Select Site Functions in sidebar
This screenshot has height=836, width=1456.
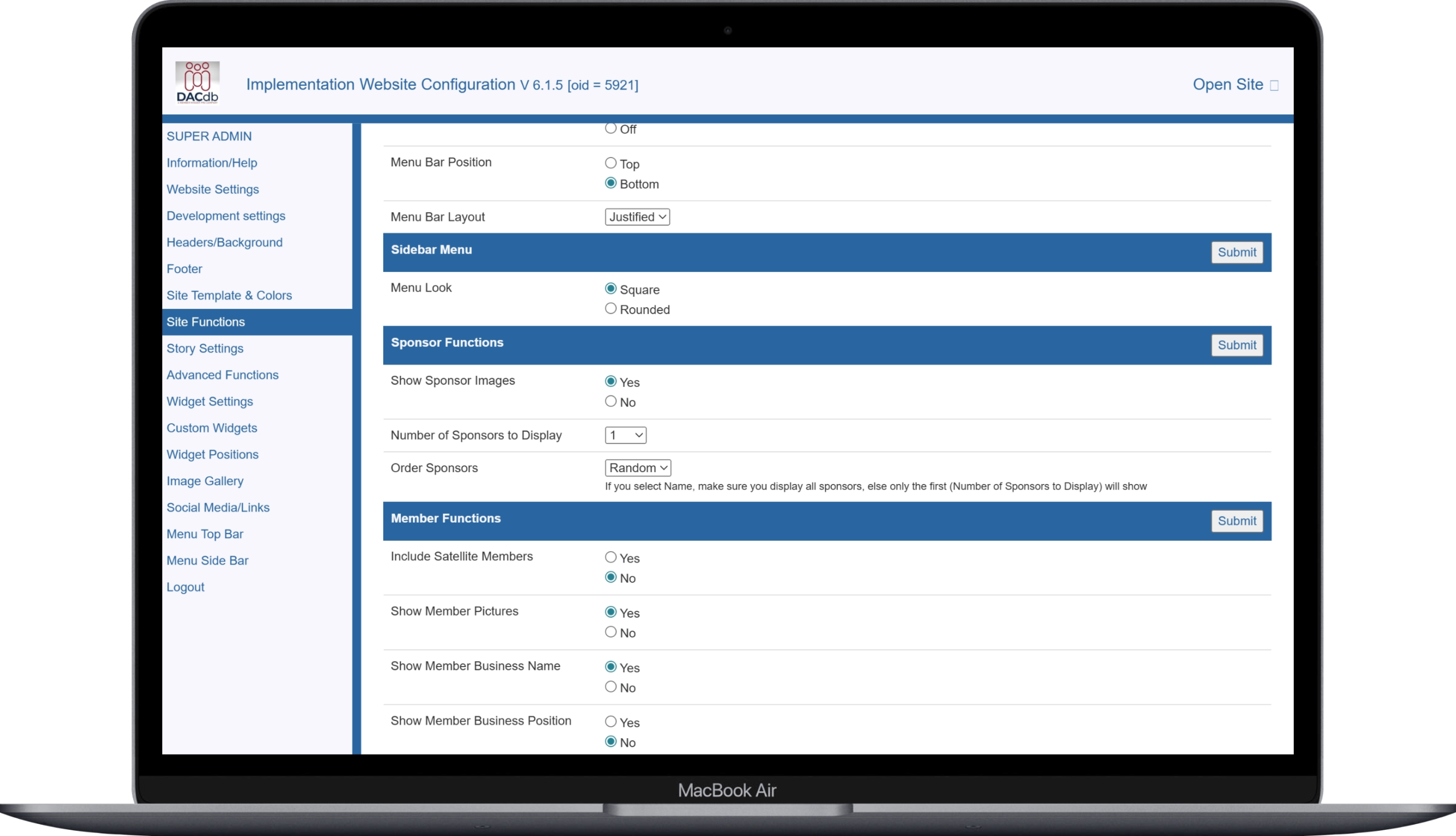coord(257,322)
